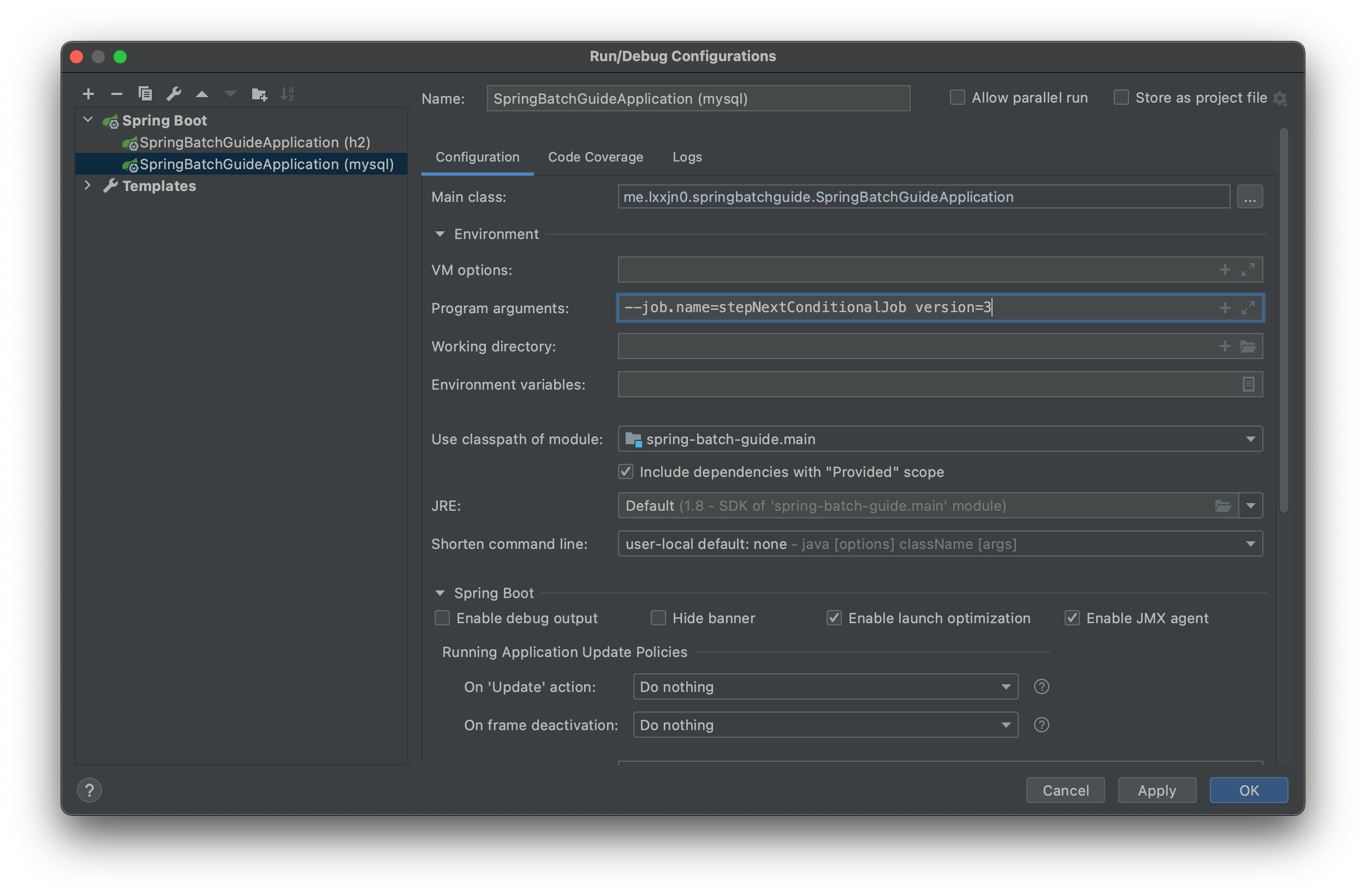Sort configurations alphabetically
Screen dimensions: 1366x896
coord(287,93)
